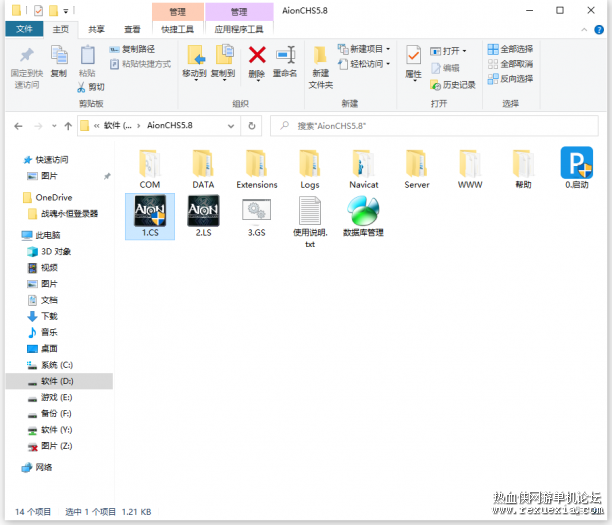Open the 1.CS Aion launcher file
612x525 pixels.
(150, 216)
